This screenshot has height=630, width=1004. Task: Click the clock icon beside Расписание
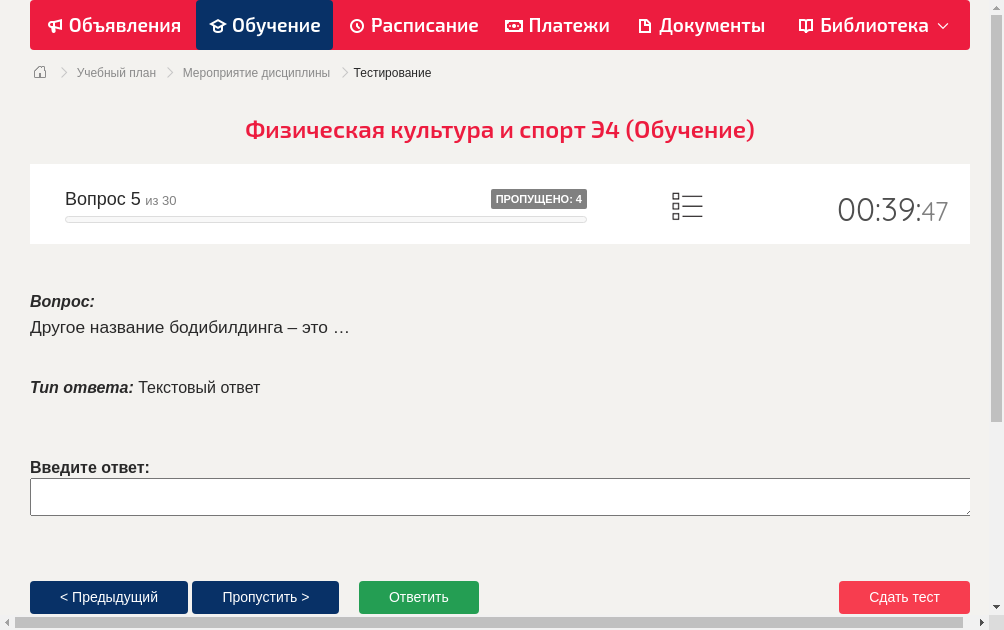(x=356, y=25)
